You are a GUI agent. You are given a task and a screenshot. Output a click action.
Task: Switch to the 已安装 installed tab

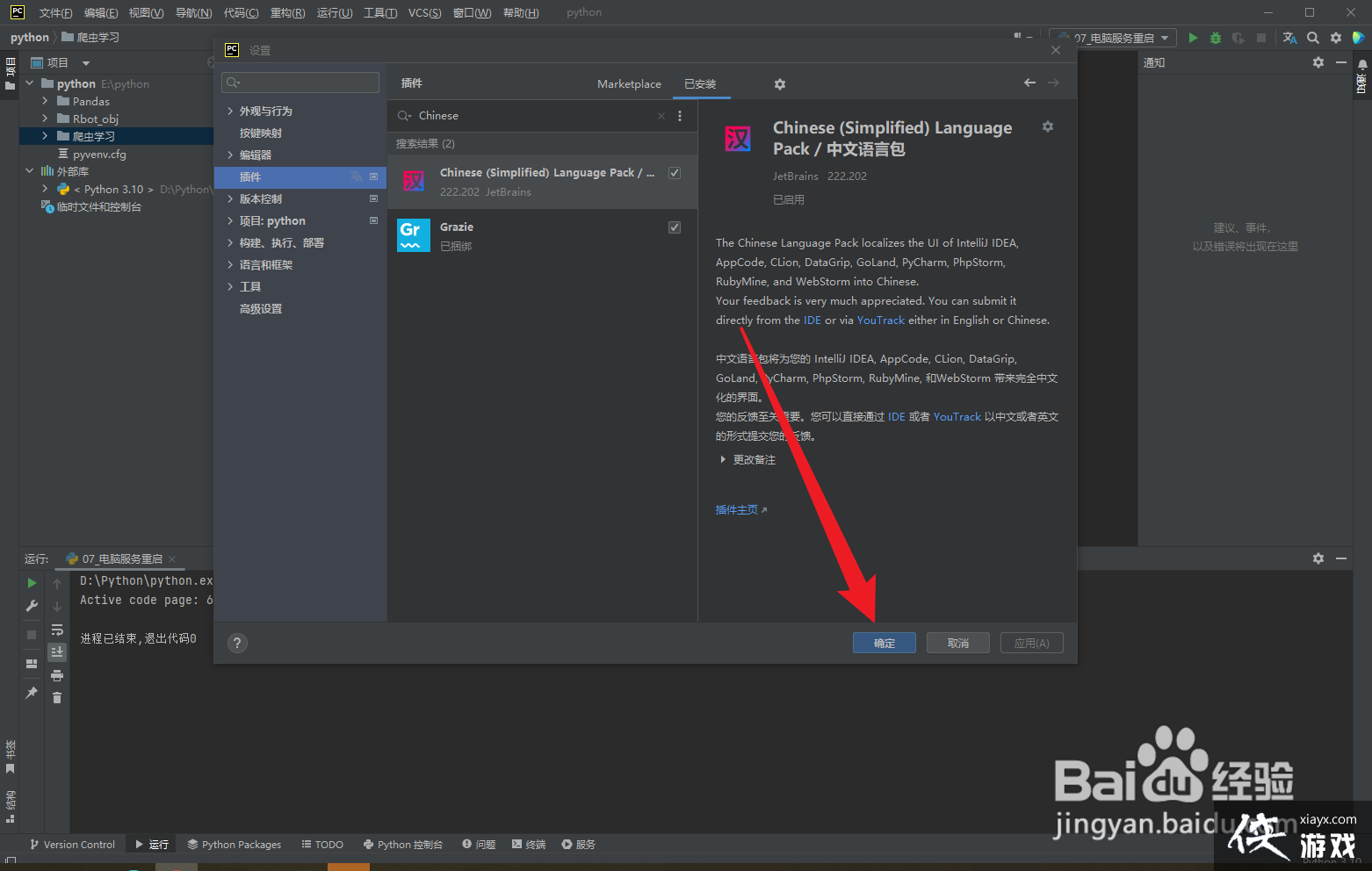700,84
